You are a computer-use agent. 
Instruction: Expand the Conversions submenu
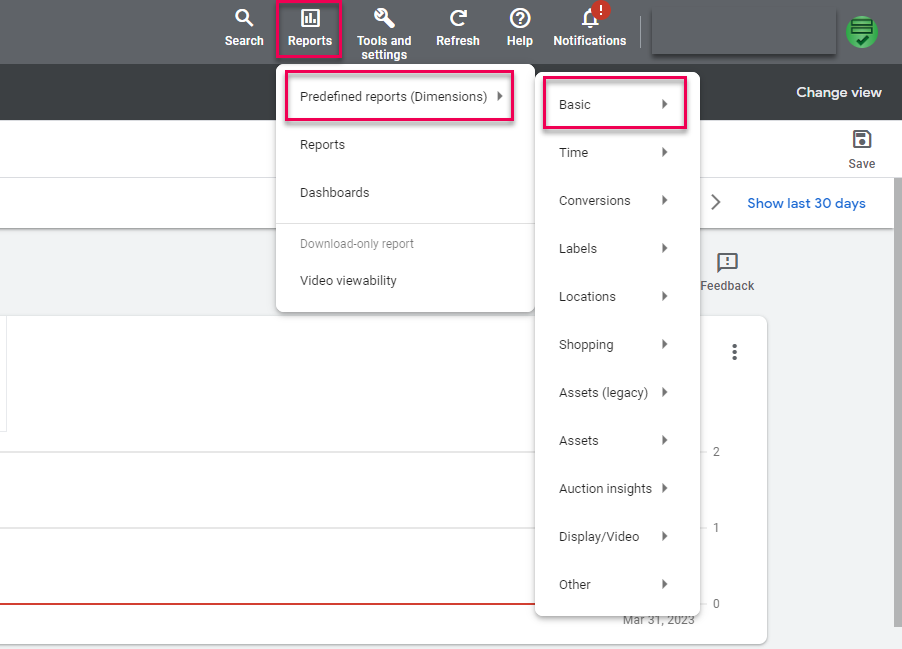pyautogui.click(x=614, y=201)
